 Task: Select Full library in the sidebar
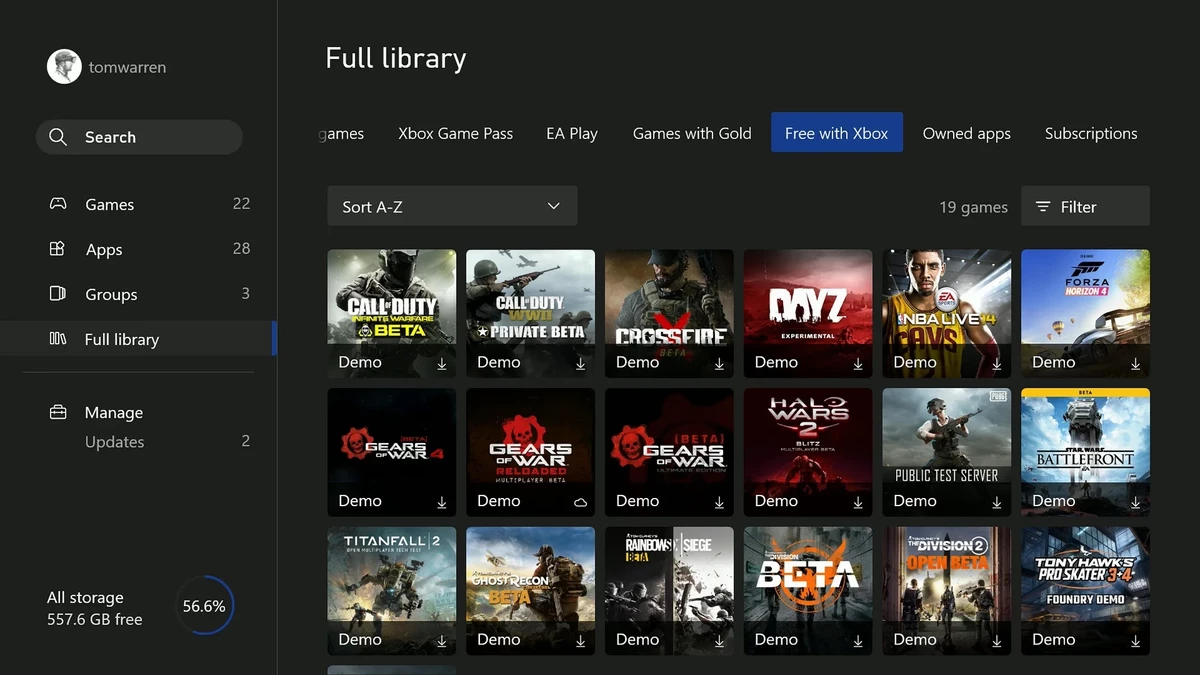122,339
